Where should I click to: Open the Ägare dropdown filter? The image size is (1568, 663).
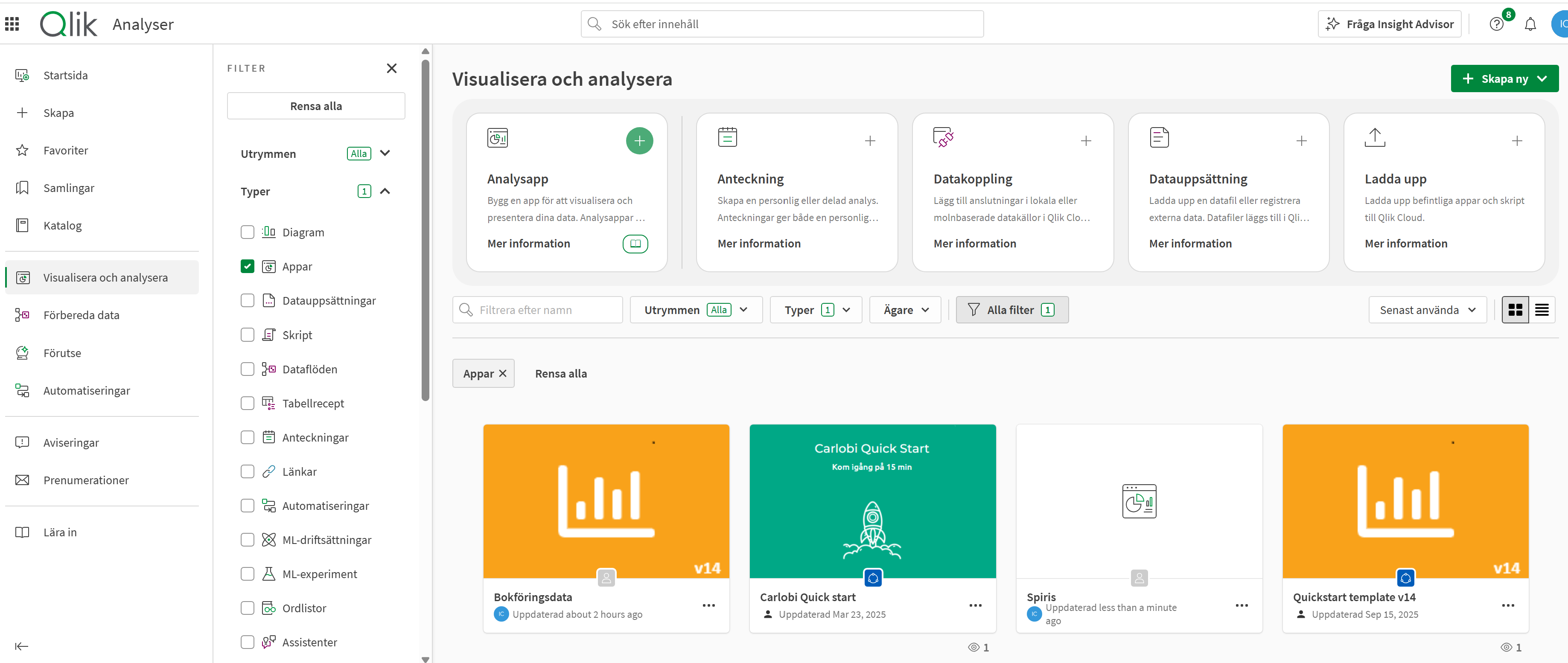(x=905, y=310)
